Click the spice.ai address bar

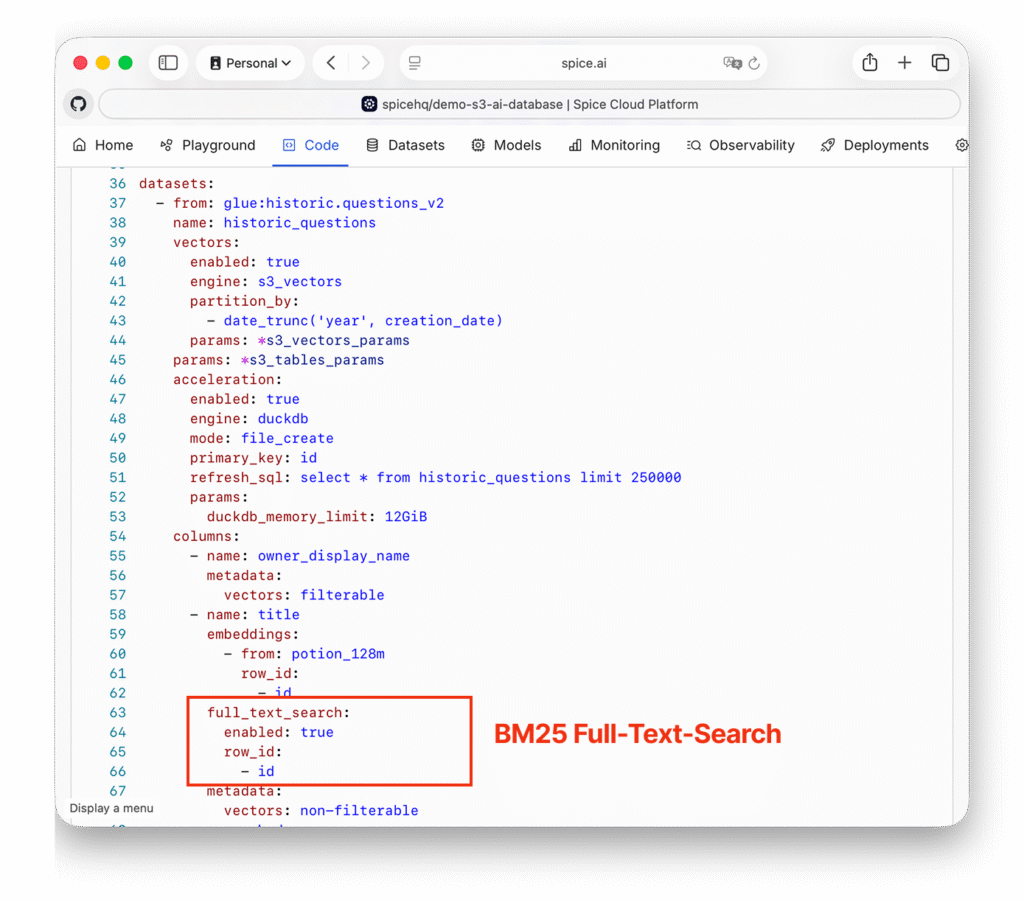point(583,63)
